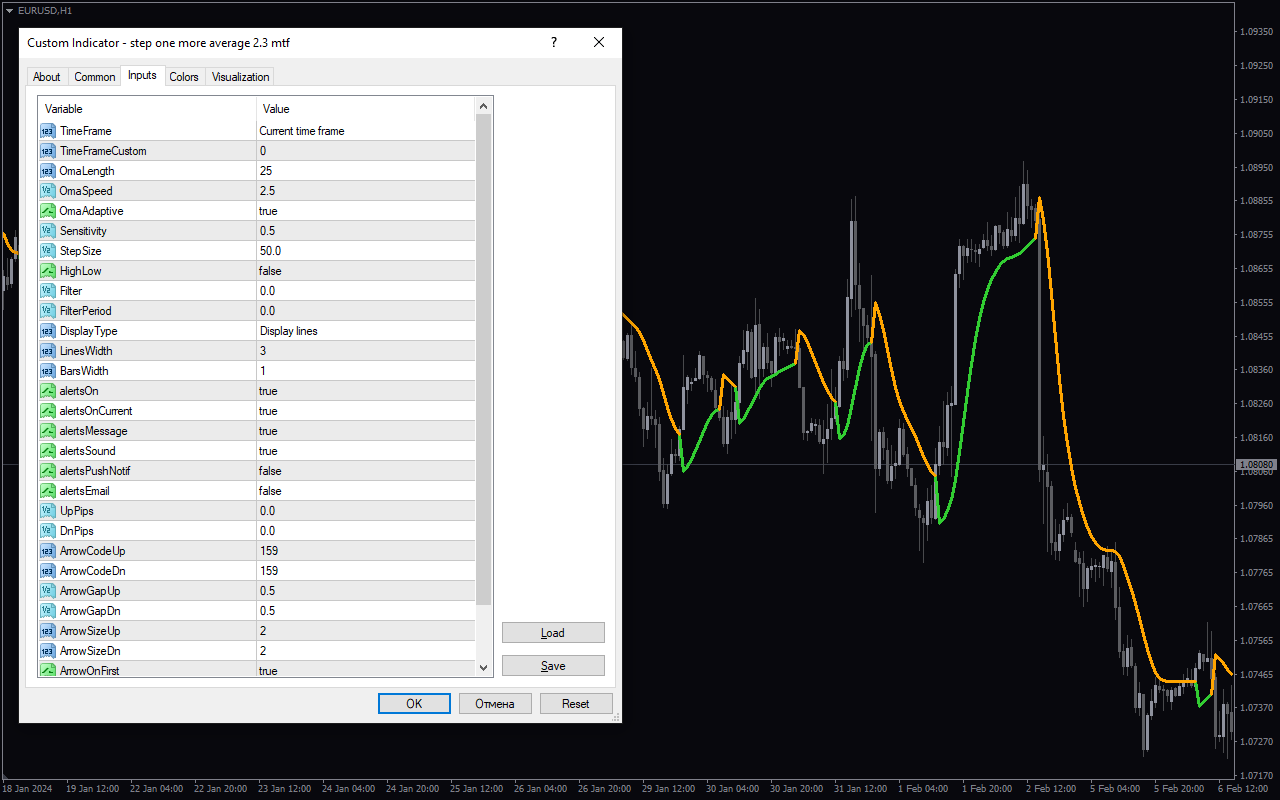Click the icon beside alertsMessage
1280x800 pixels.
(x=47, y=431)
